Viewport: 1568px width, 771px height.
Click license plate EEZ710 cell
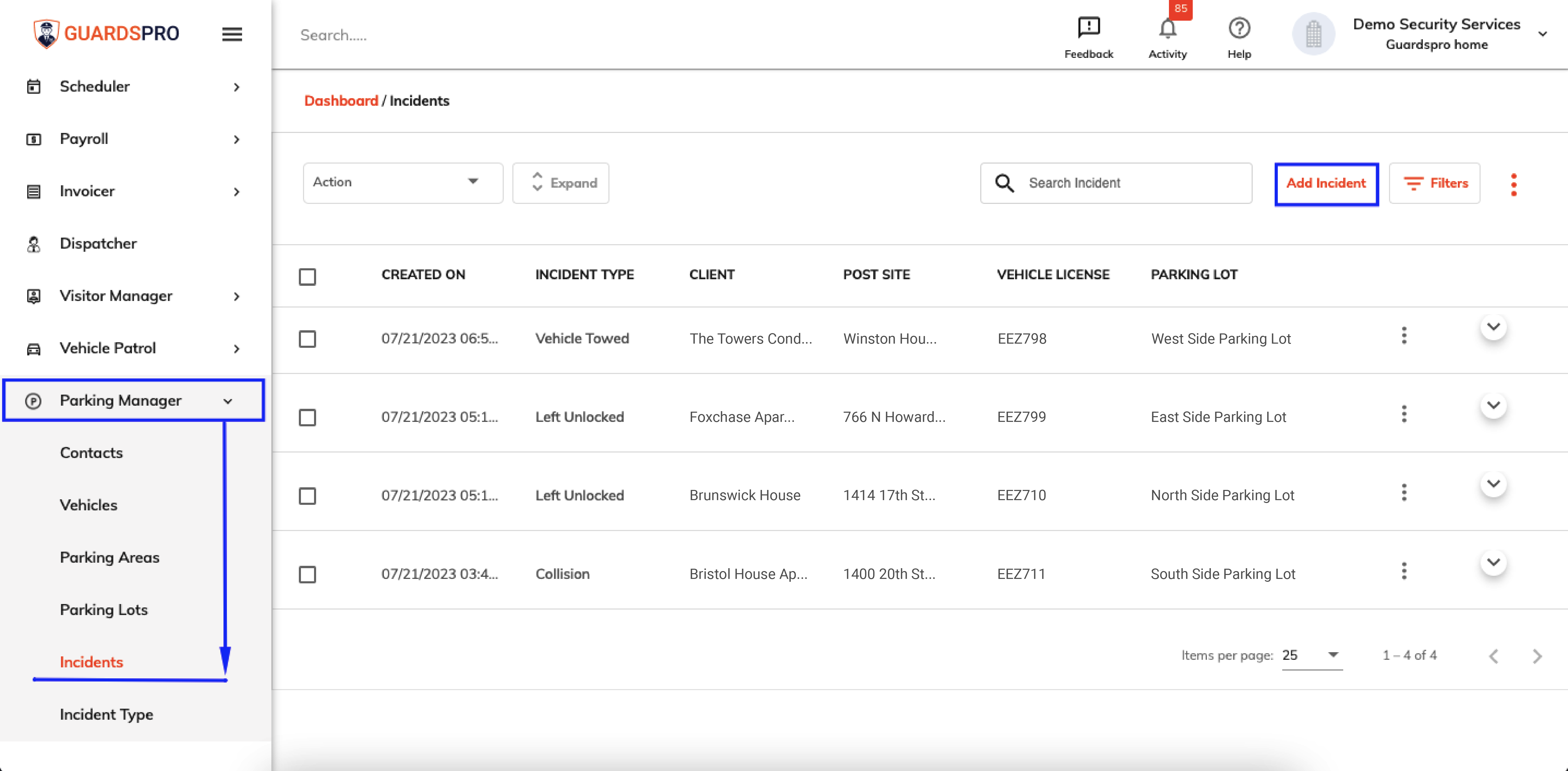pyautogui.click(x=1021, y=495)
